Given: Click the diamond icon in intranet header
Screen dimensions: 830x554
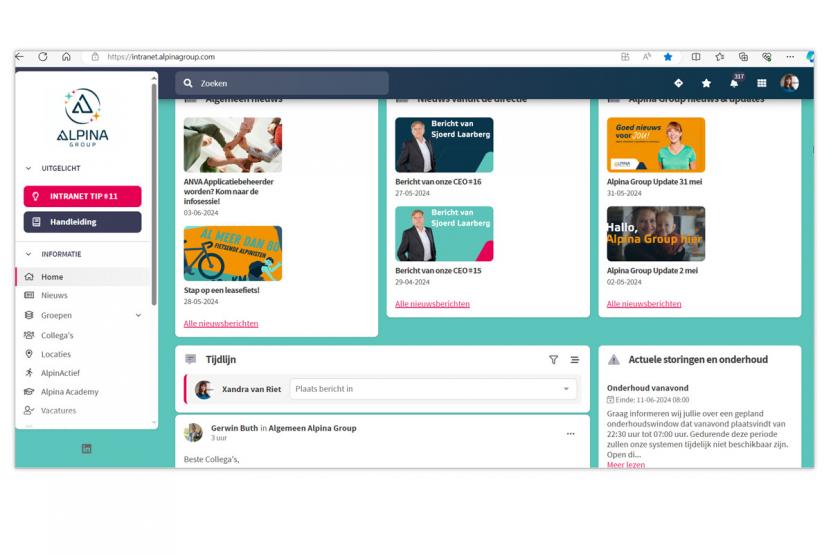Looking at the screenshot, I should (679, 83).
